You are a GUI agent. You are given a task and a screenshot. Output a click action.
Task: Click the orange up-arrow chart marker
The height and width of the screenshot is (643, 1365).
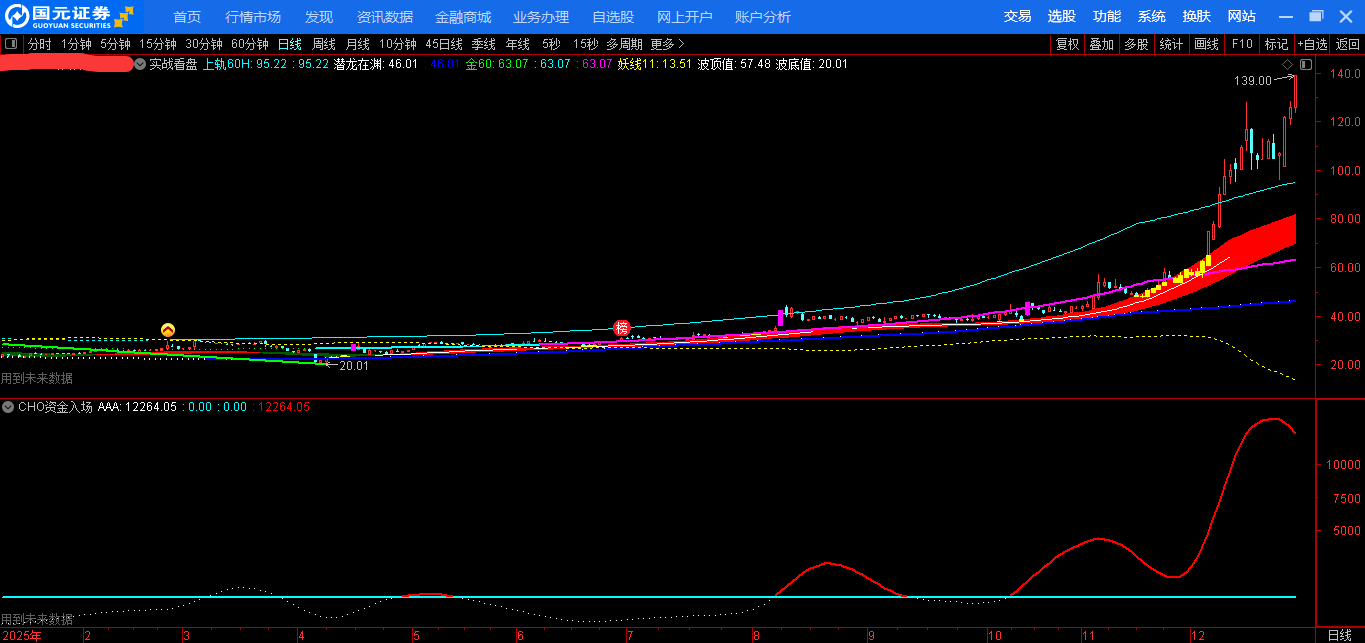[x=168, y=330]
